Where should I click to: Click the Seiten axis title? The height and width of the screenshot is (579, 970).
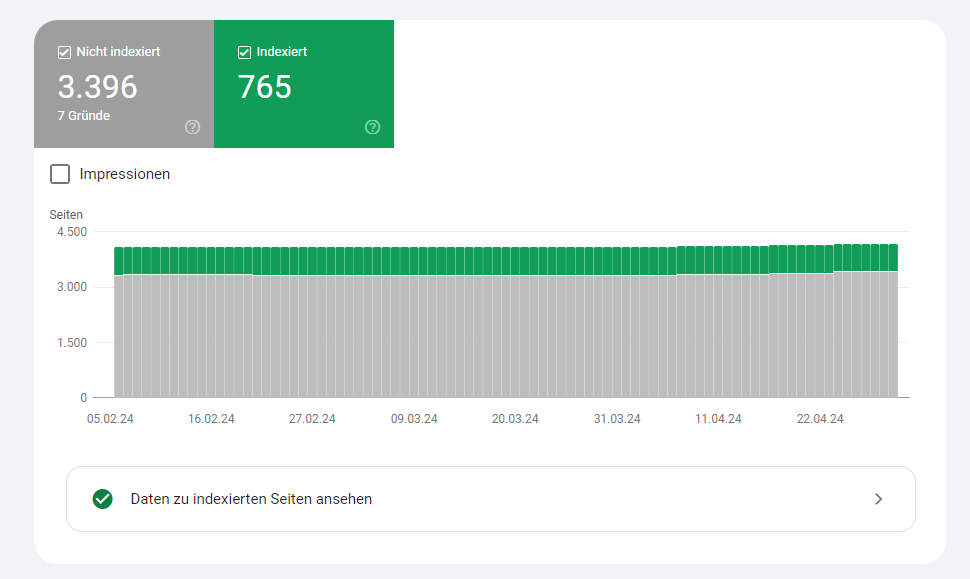click(66, 215)
